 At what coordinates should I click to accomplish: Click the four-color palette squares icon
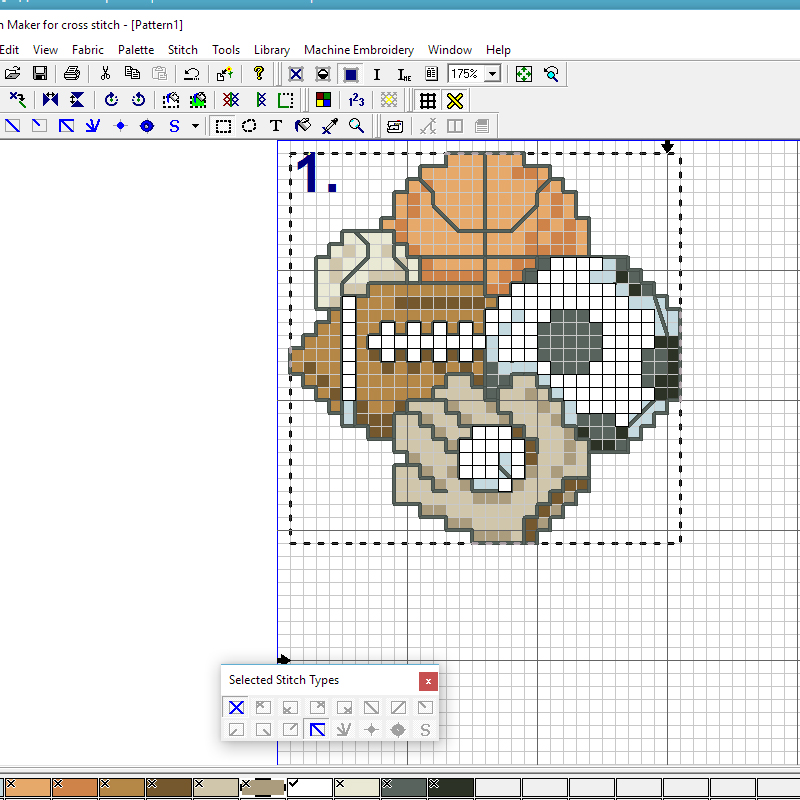click(323, 100)
